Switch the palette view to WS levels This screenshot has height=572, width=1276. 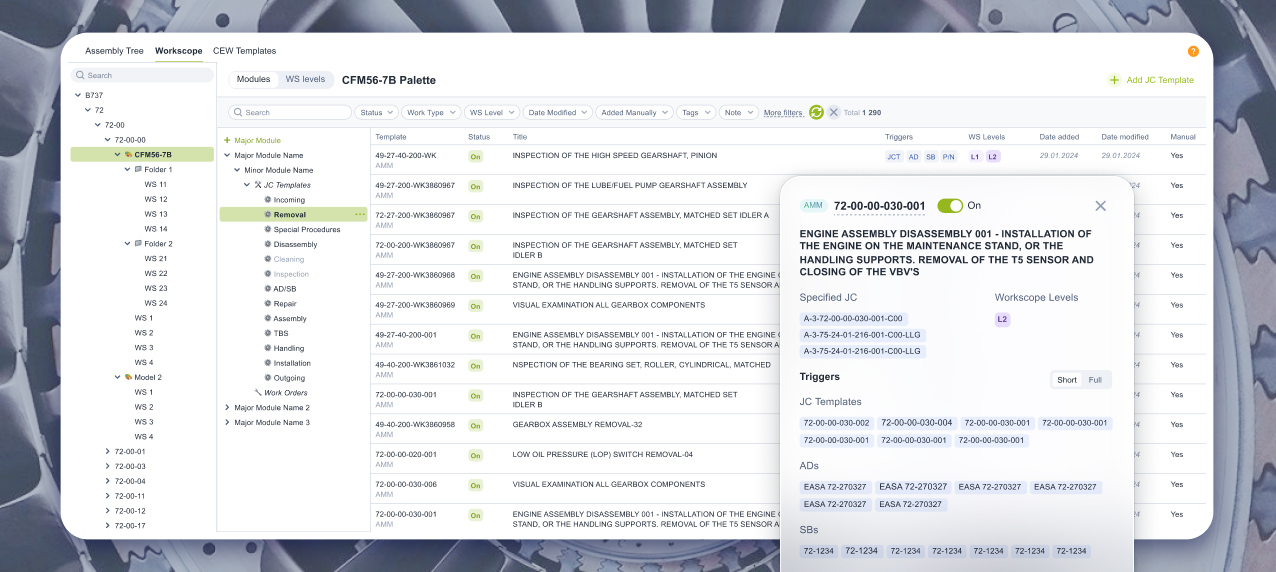pos(305,79)
